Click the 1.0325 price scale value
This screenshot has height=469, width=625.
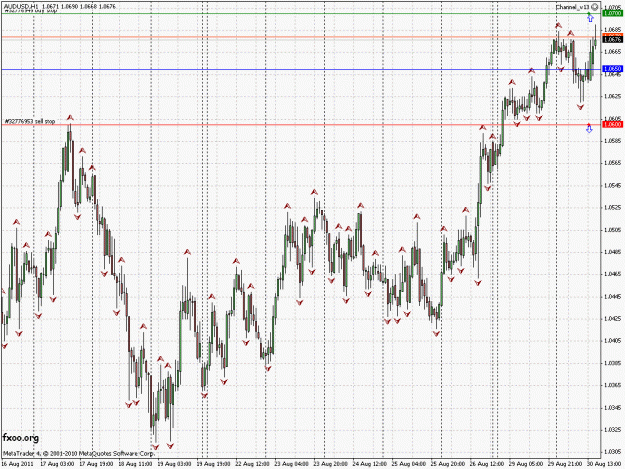pos(613,430)
